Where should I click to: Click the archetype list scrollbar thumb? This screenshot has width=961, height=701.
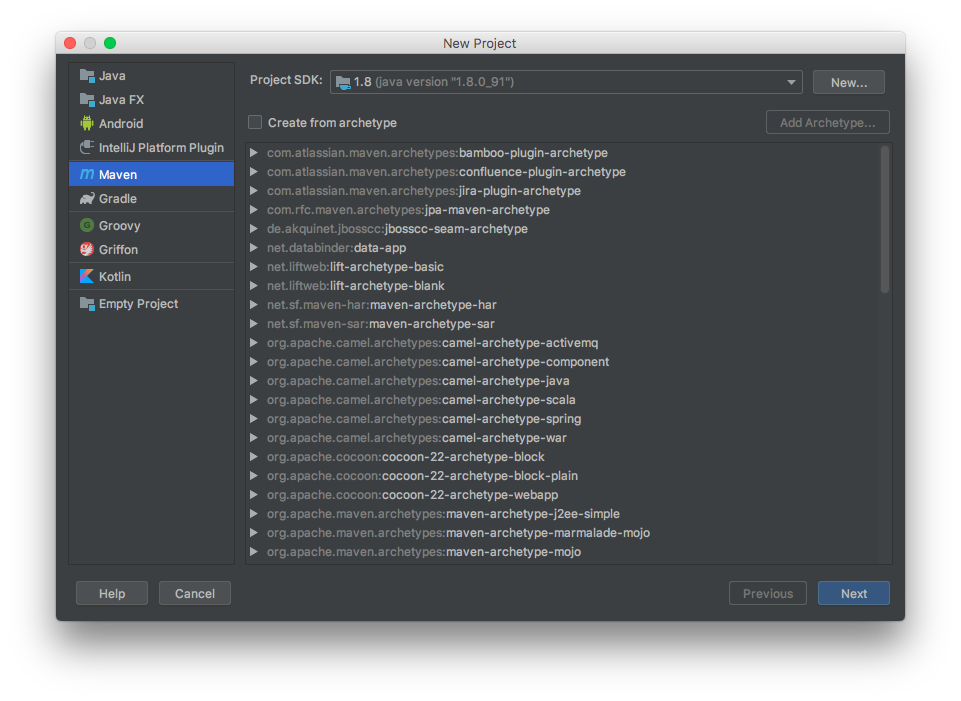click(884, 219)
